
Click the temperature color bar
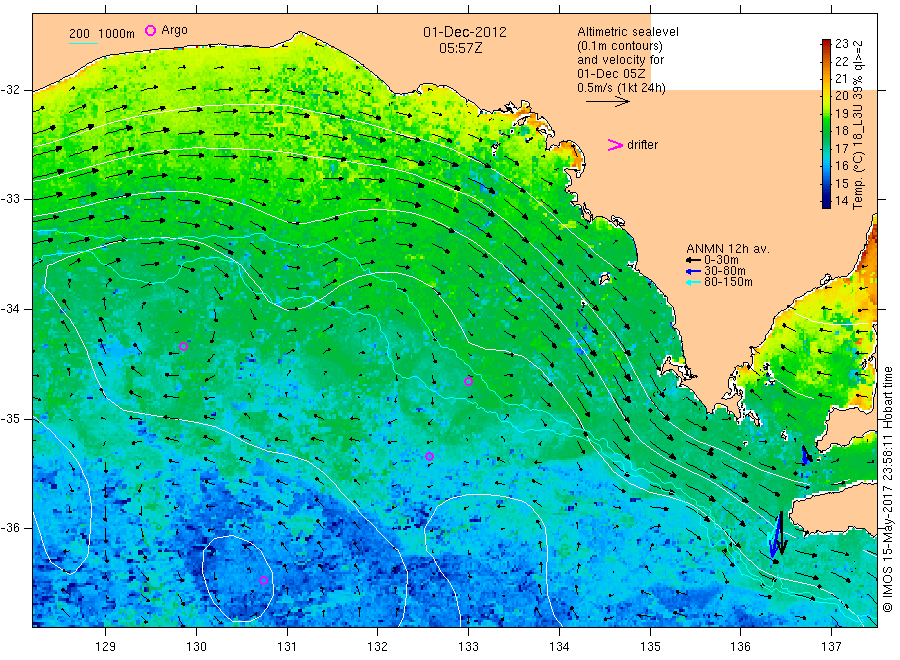(x=826, y=123)
